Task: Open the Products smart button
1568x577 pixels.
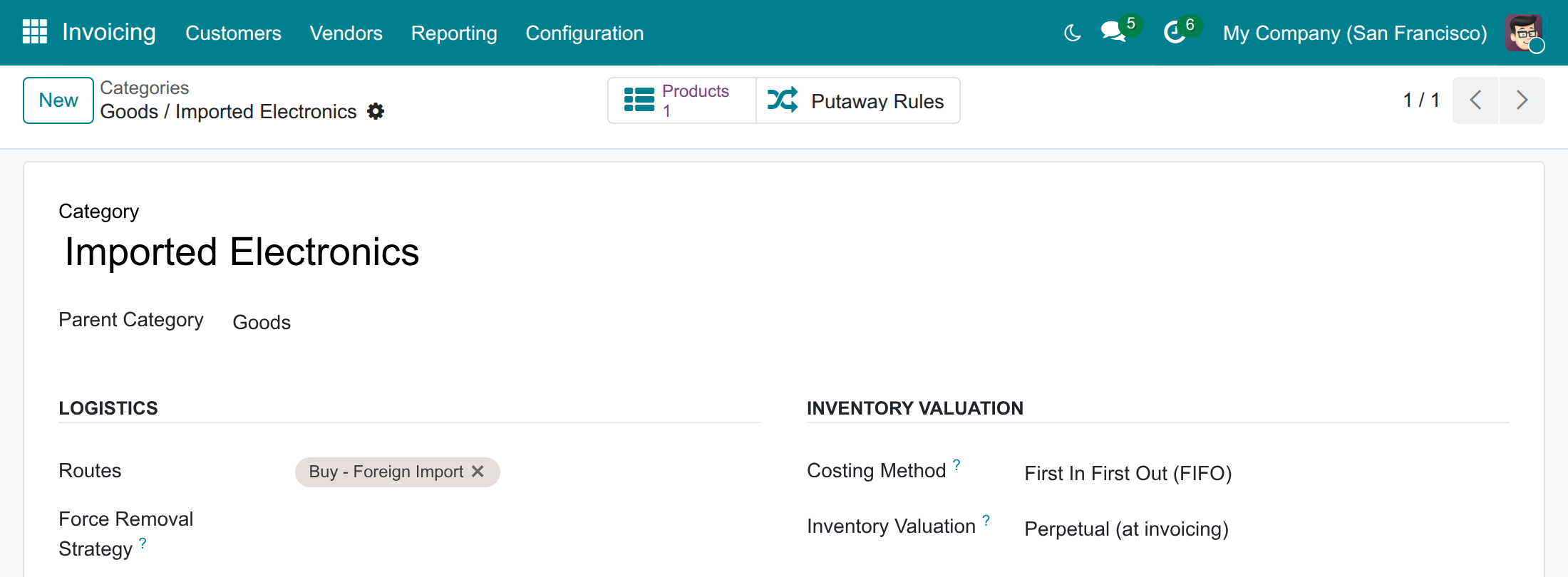Action: (682, 100)
